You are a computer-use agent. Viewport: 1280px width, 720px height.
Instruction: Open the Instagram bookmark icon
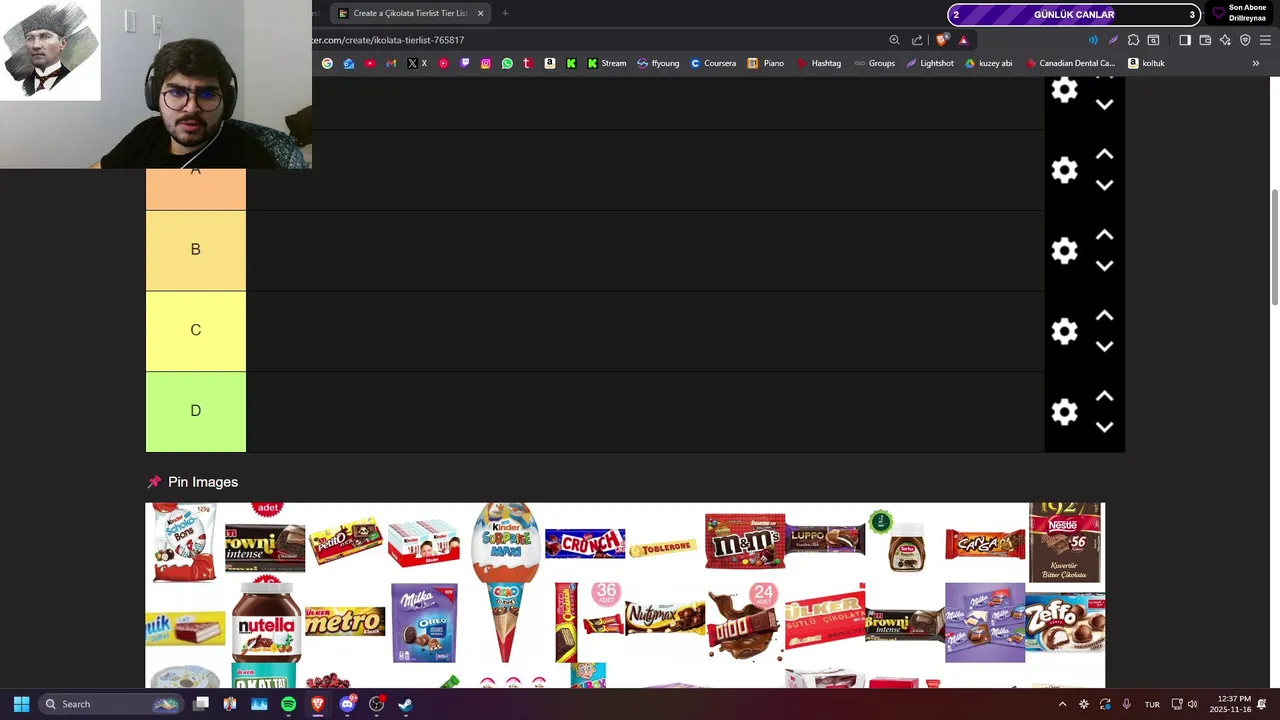pos(486,63)
